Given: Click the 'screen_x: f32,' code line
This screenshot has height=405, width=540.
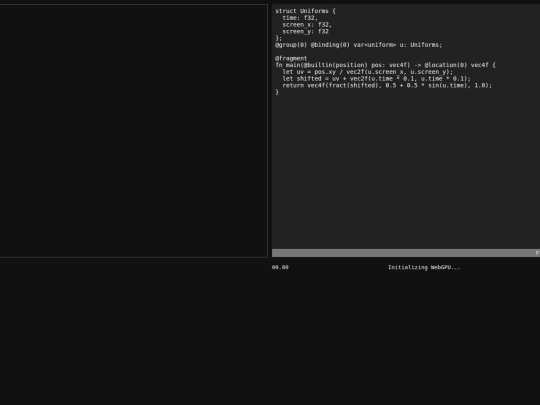Looking at the screenshot, I should 307,25.
